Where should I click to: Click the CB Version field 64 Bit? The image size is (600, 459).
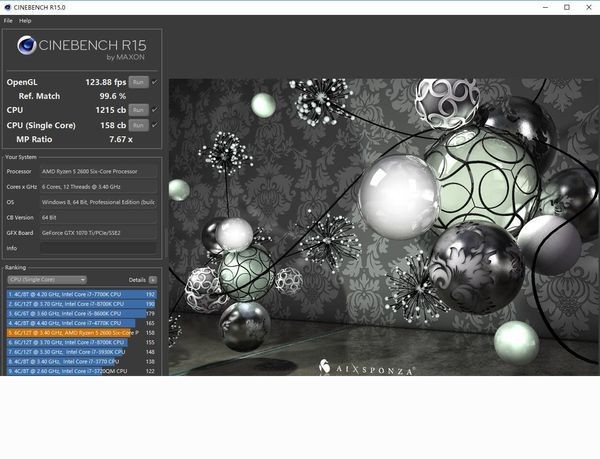[x=98, y=217]
